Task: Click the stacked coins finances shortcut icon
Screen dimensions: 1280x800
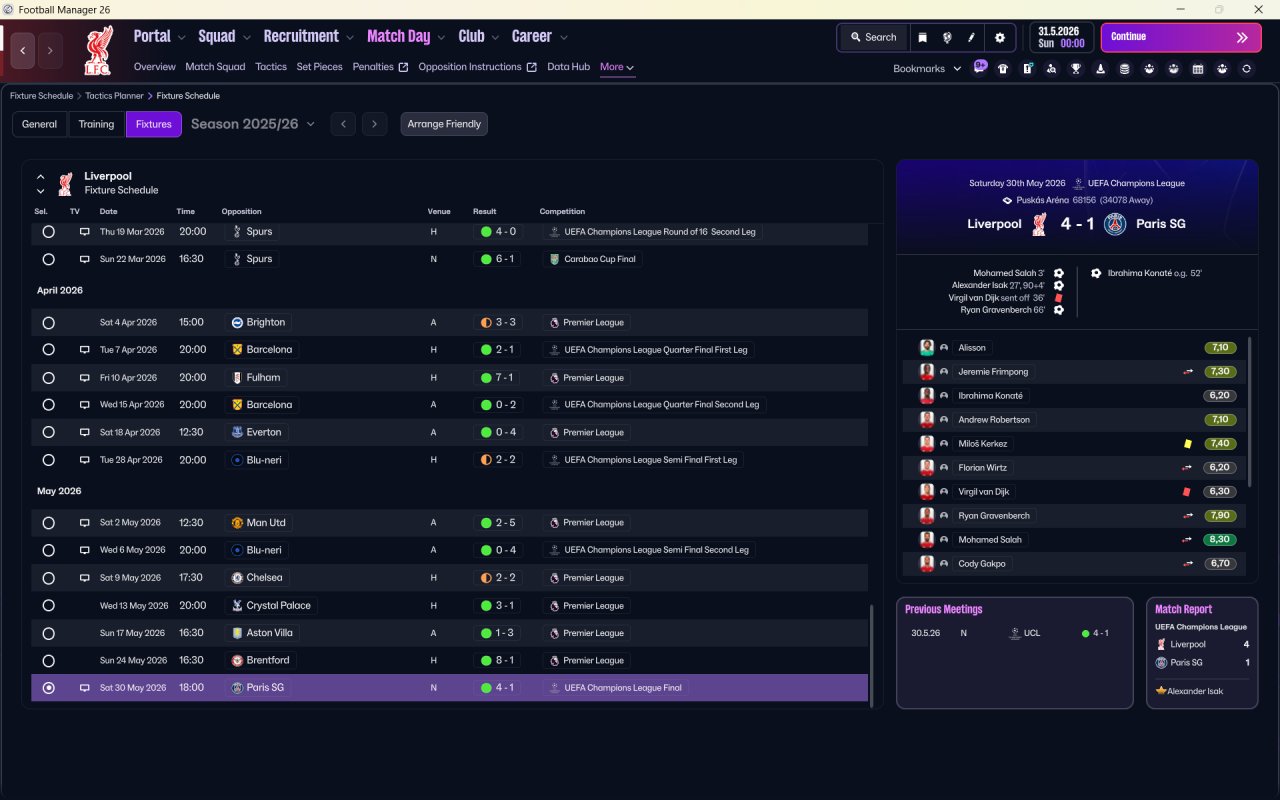Action: [1124, 69]
